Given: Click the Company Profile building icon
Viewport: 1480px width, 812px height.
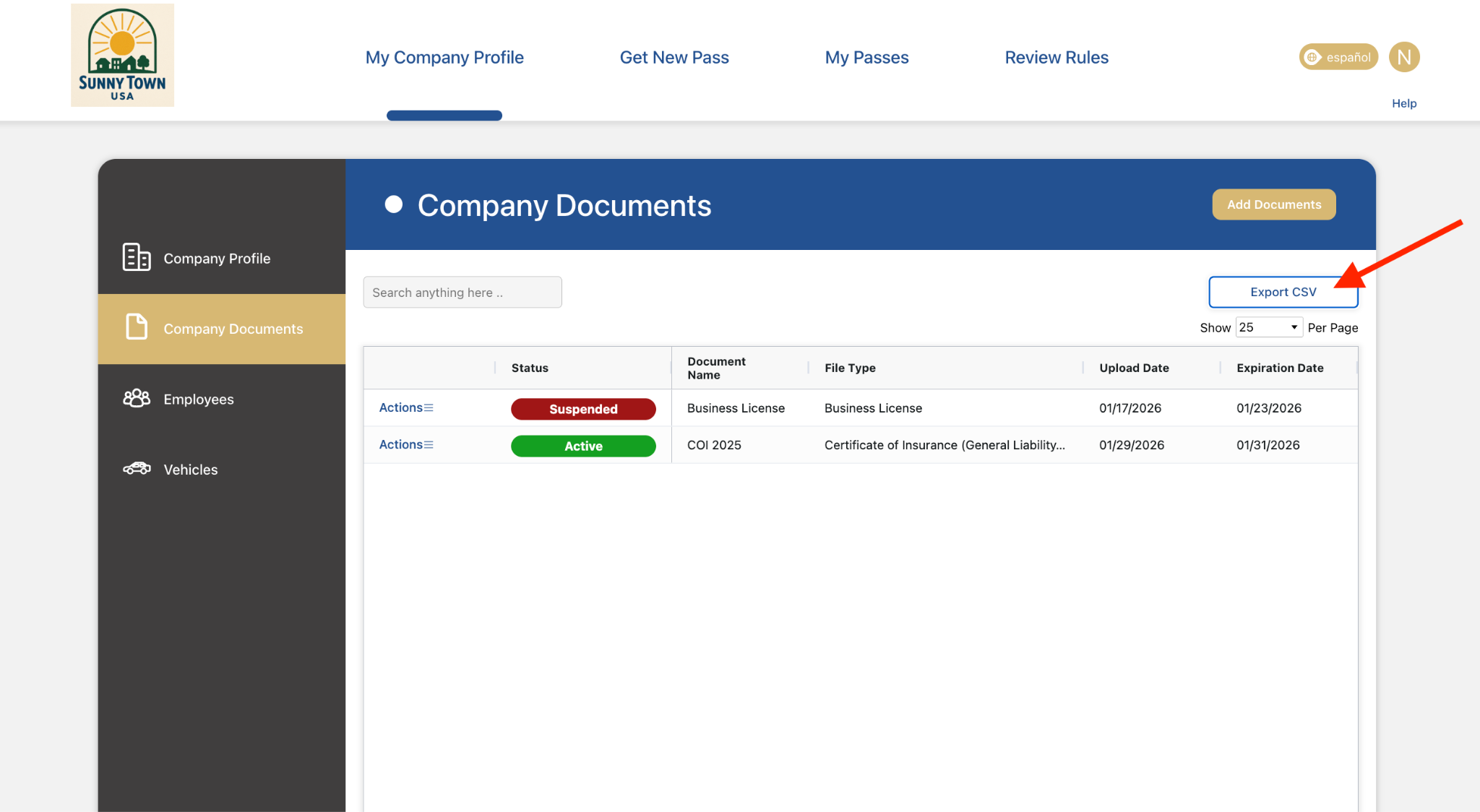Looking at the screenshot, I should (x=137, y=258).
